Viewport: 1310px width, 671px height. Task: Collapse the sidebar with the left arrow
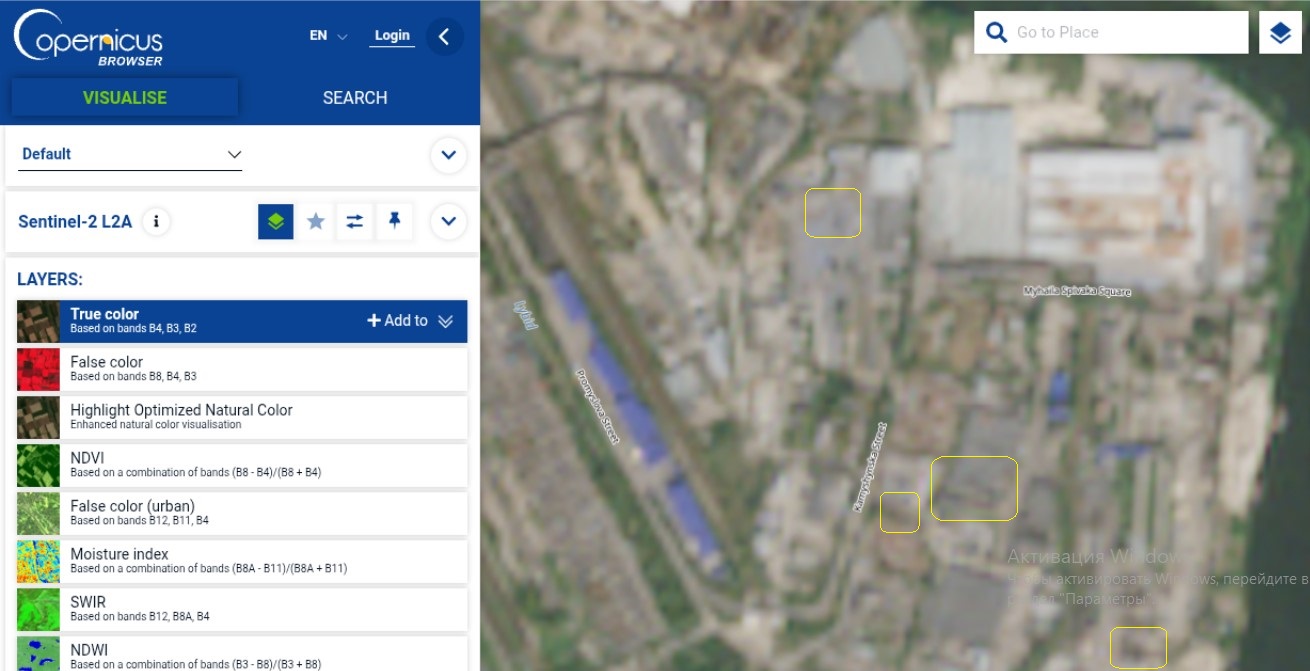(444, 37)
